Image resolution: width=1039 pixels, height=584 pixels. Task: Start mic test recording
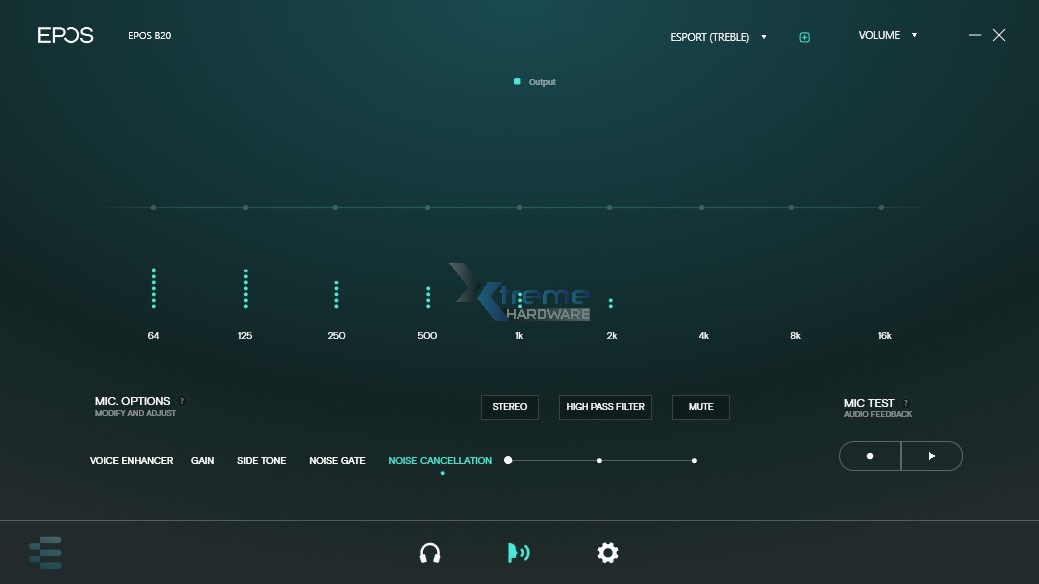pos(870,456)
